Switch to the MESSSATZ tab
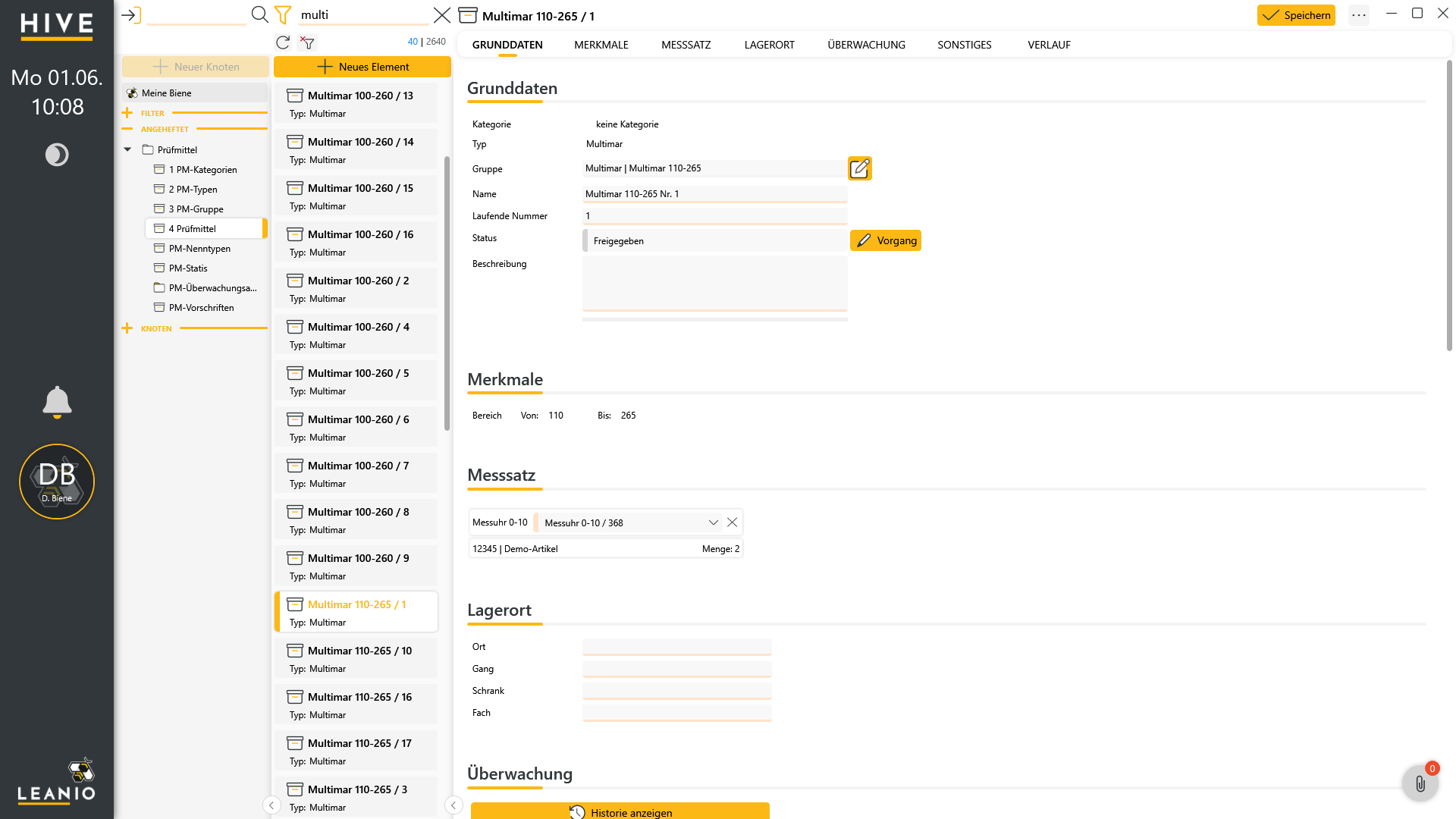The image size is (1456, 819). [x=686, y=45]
